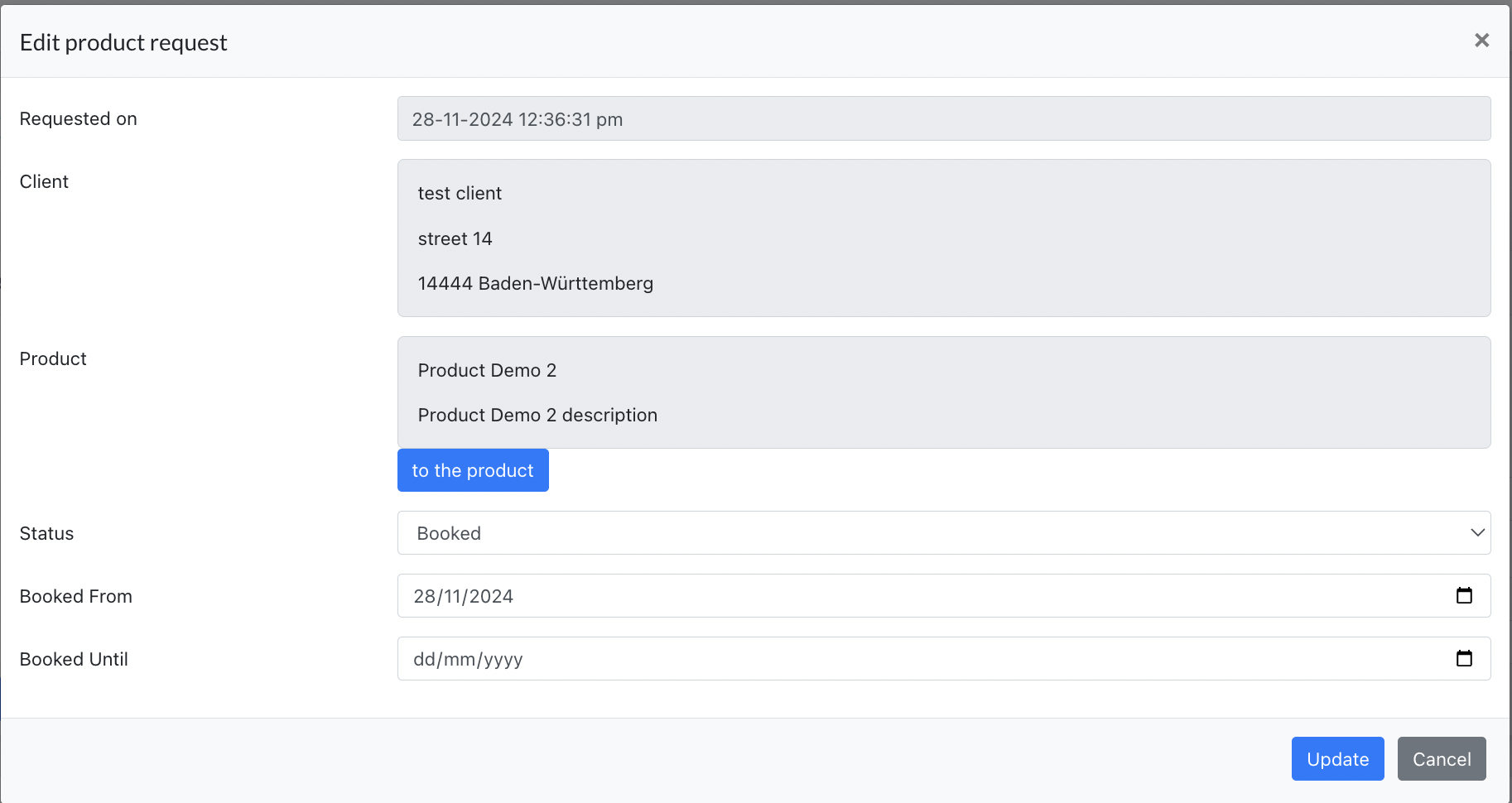
Task: Open calendar picker for Booked From
Action: tap(1464, 595)
